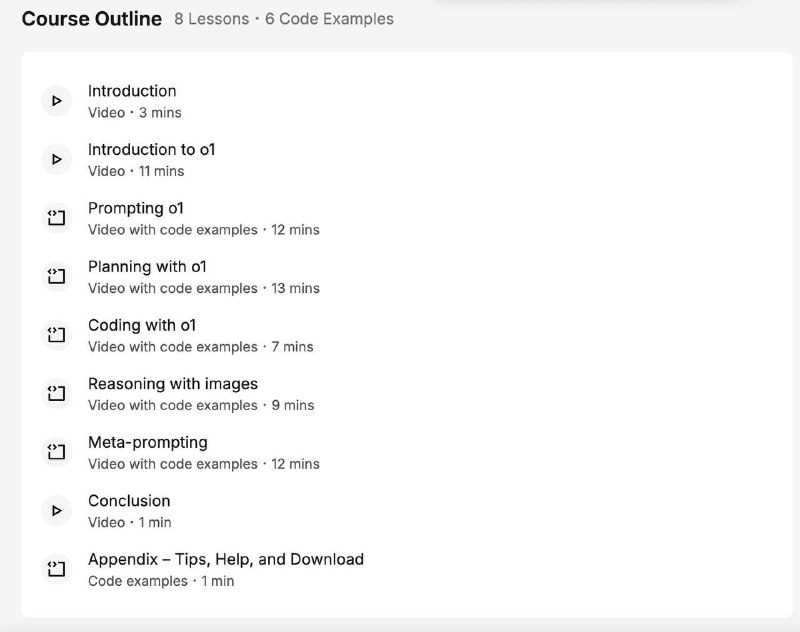Screen dimensions: 800x632
Task: Open the Reasoning with images lesson
Action: (173, 384)
